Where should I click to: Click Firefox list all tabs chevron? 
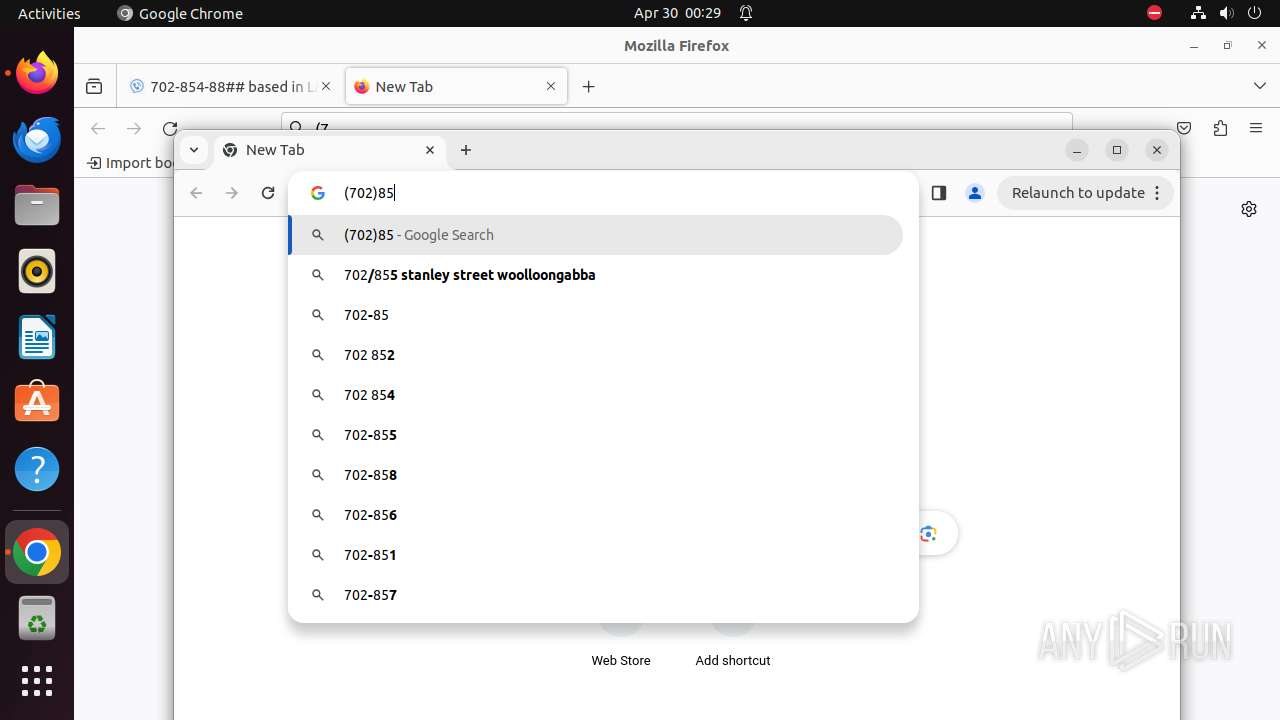tap(1259, 86)
